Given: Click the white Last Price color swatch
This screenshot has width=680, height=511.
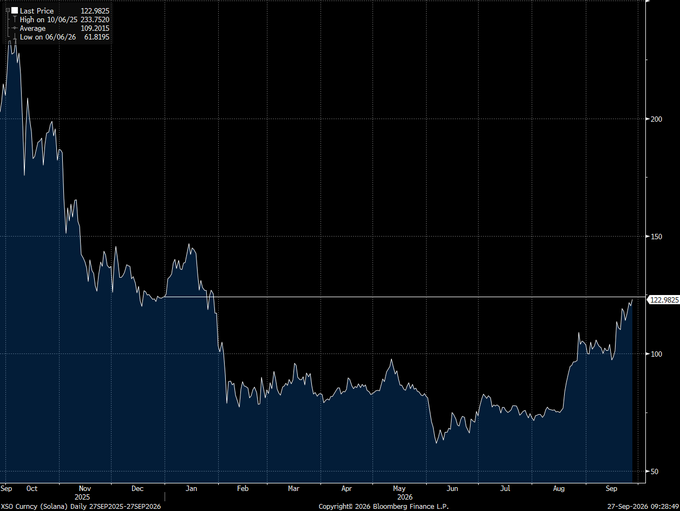Looking at the screenshot, I should [x=15, y=10].
